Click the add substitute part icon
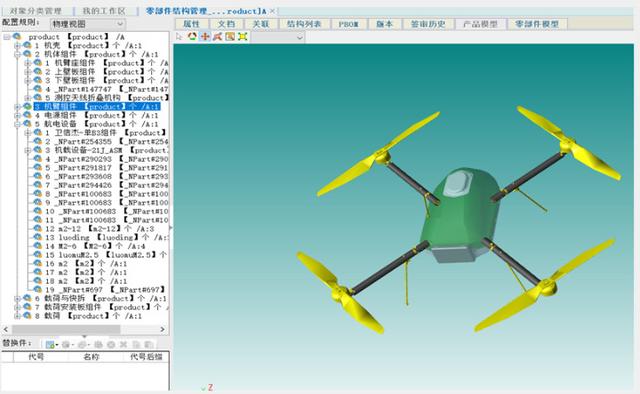This screenshot has height=394, width=640. (51, 344)
